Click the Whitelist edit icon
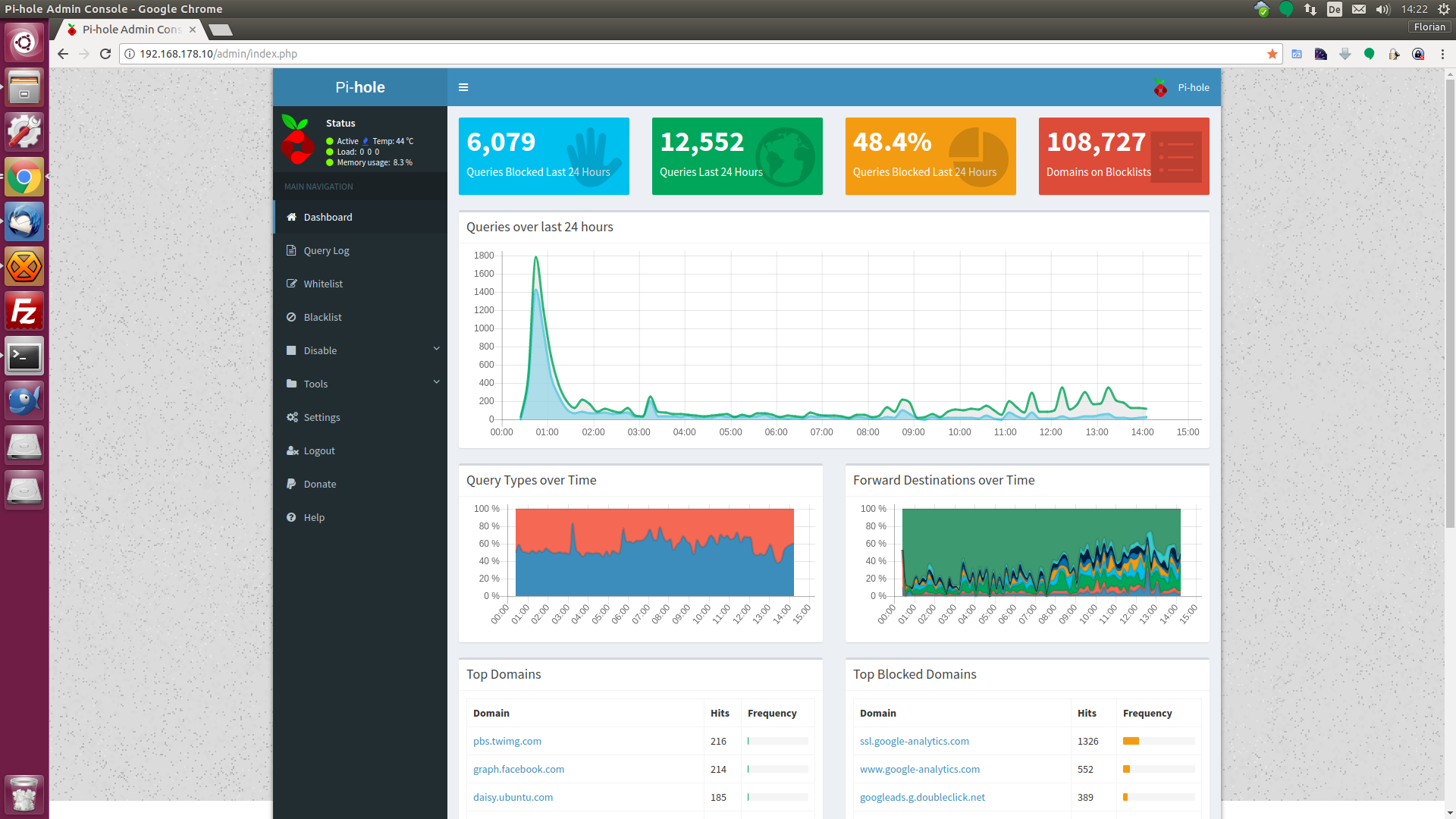The image size is (1456, 819). pyautogui.click(x=291, y=284)
